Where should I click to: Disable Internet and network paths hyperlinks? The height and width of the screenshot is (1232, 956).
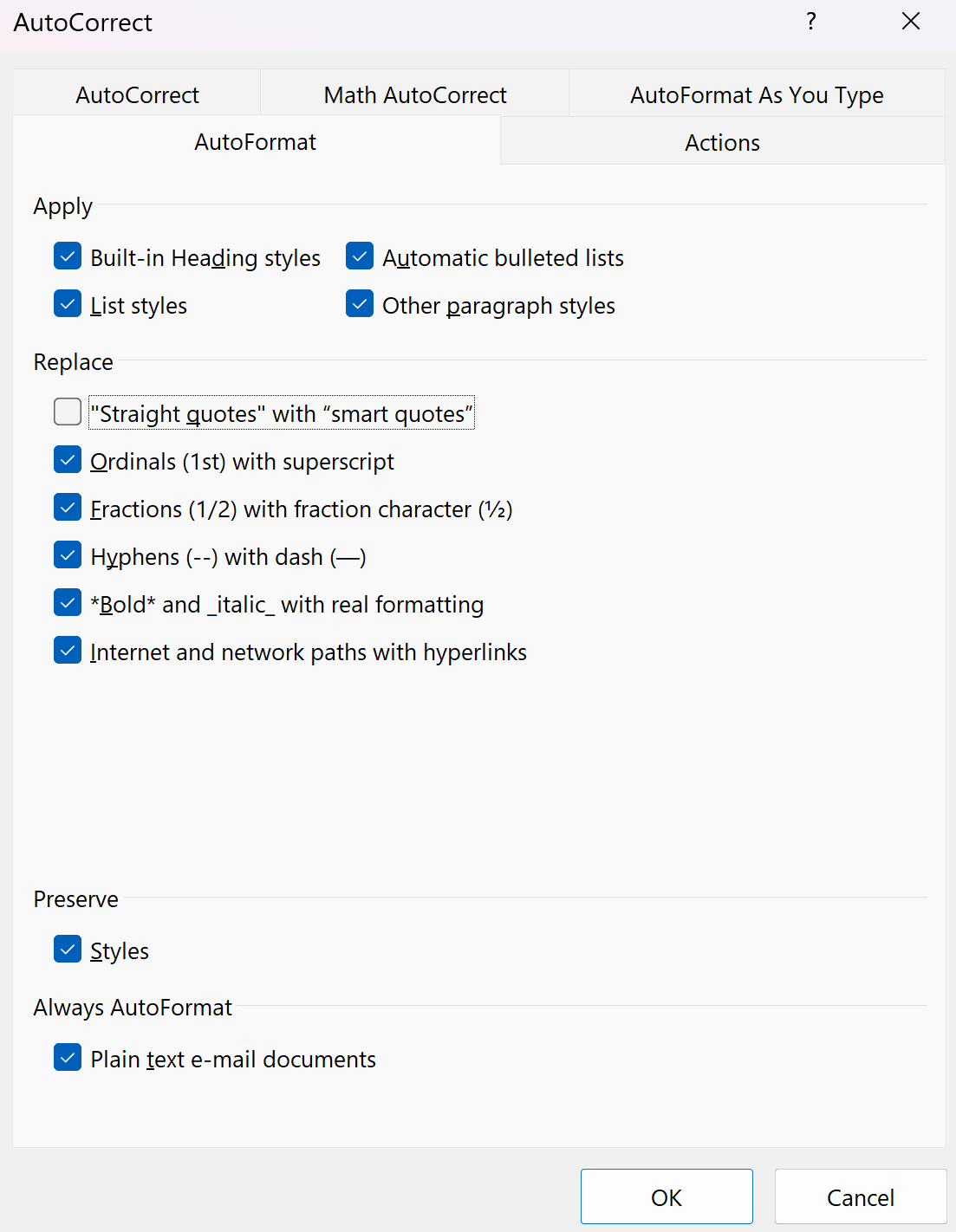[68, 652]
